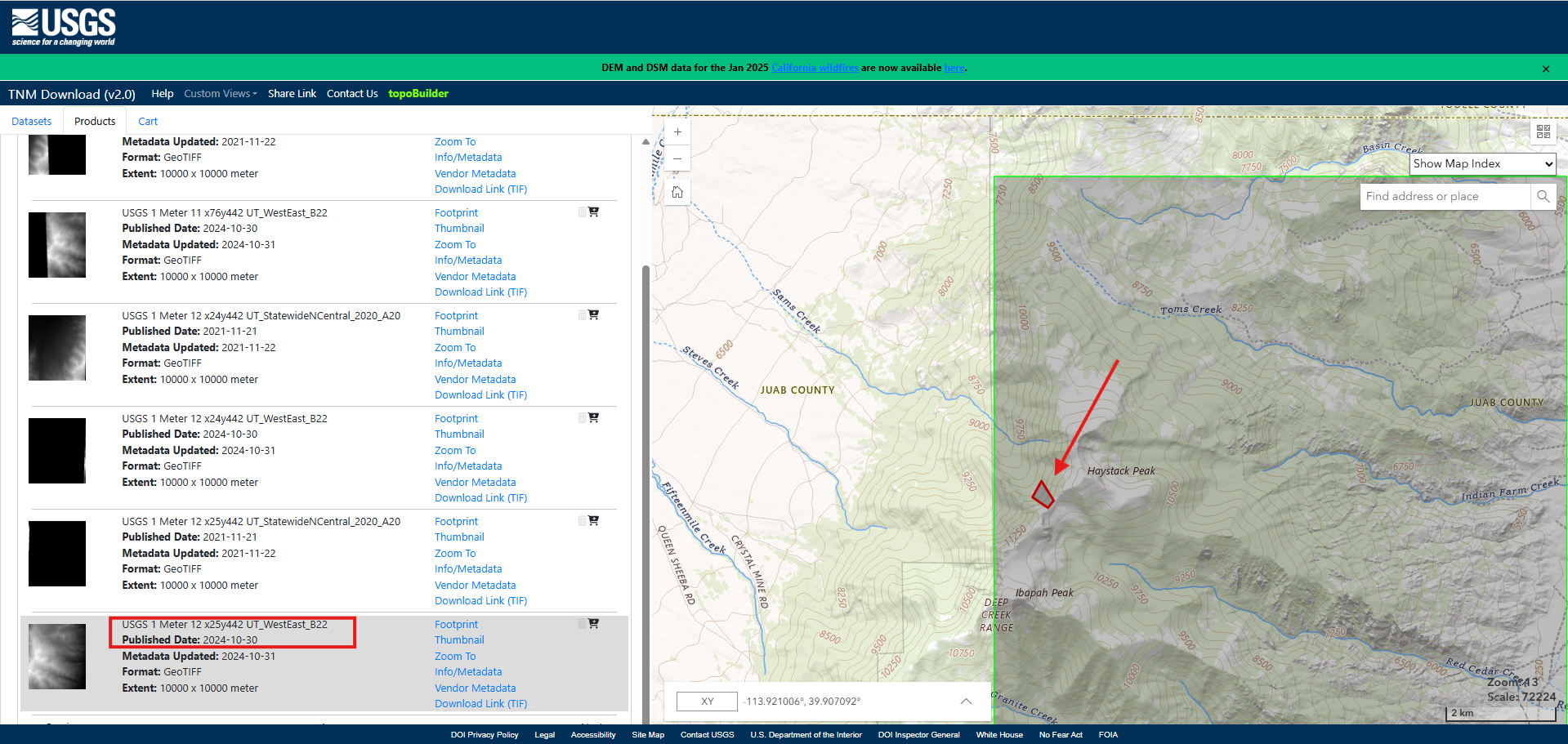Screen dimensions: 1568x744
Task: Open the Custom Views dropdown menu
Action: pyautogui.click(x=220, y=94)
